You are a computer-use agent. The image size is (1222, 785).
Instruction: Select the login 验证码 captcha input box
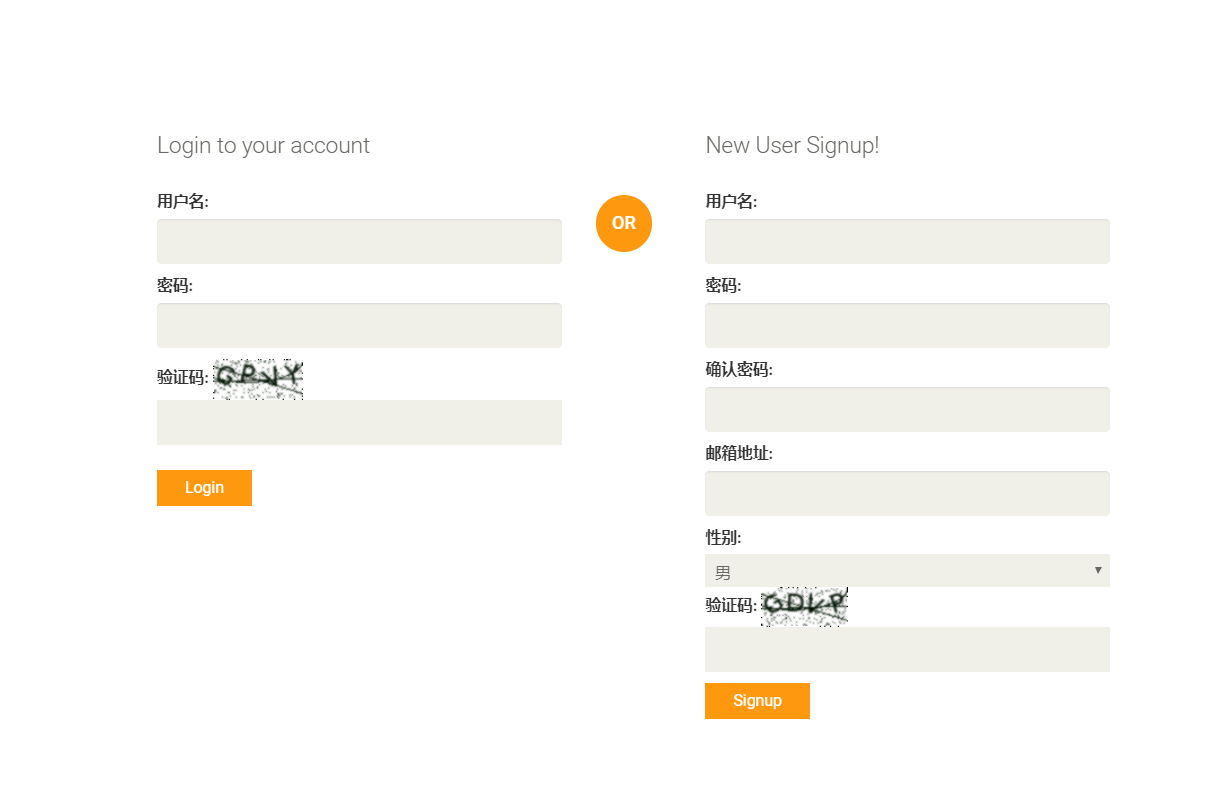tap(359, 422)
